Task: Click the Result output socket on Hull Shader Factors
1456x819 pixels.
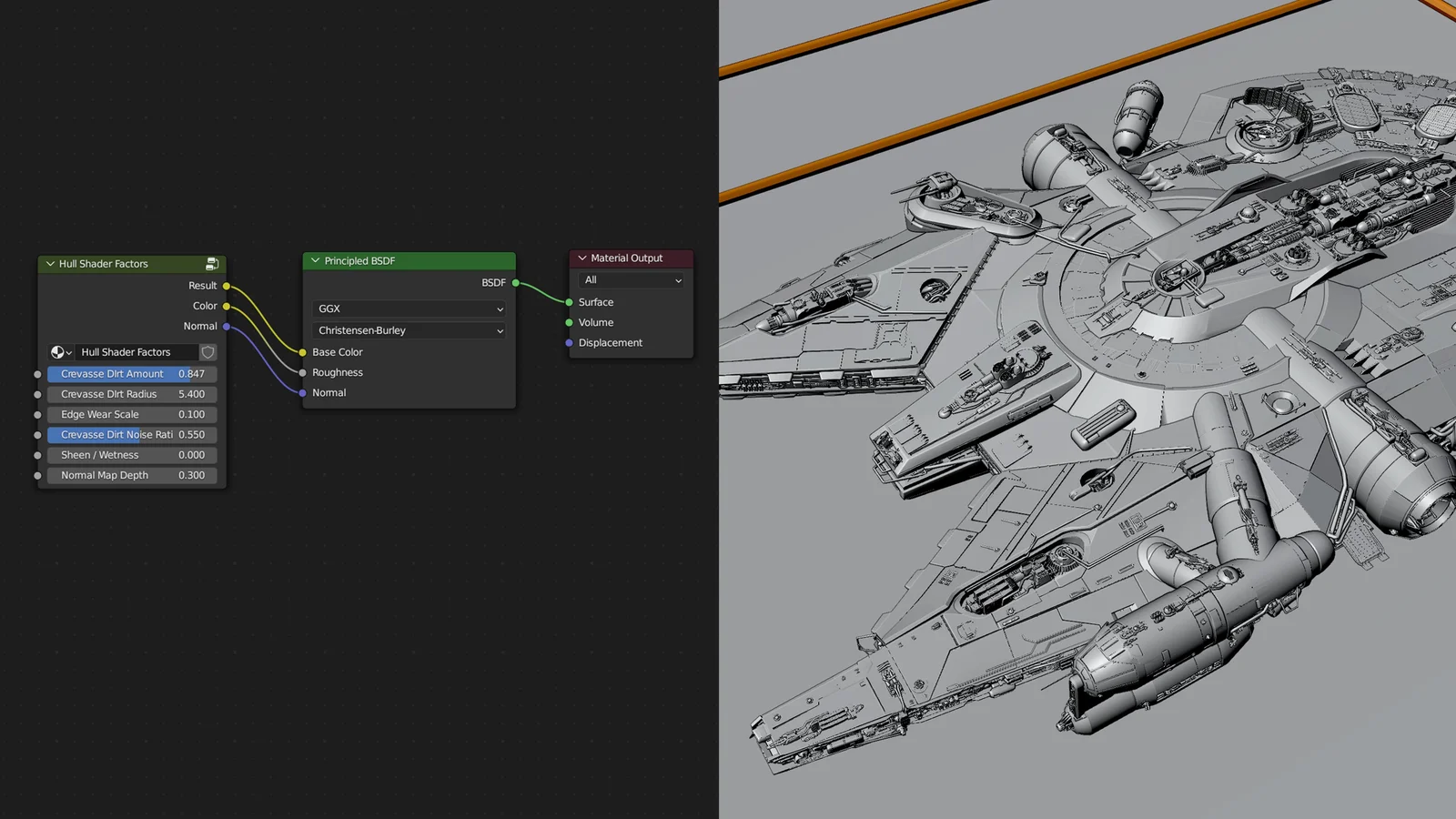Action: (227, 285)
